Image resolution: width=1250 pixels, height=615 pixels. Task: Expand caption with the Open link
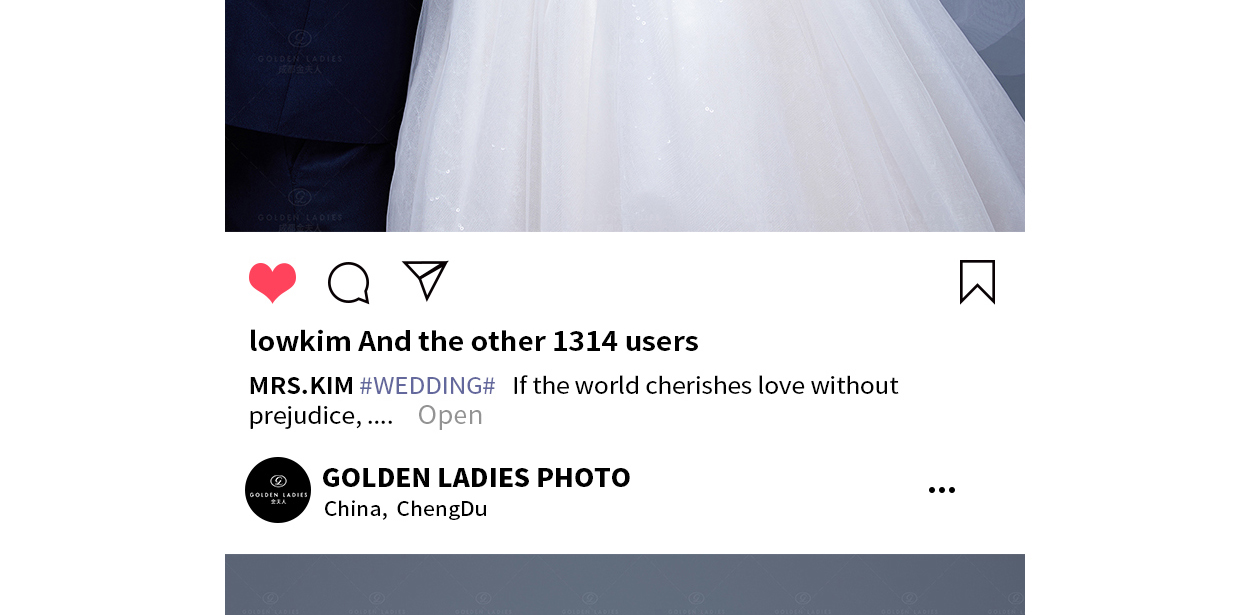(450, 414)
